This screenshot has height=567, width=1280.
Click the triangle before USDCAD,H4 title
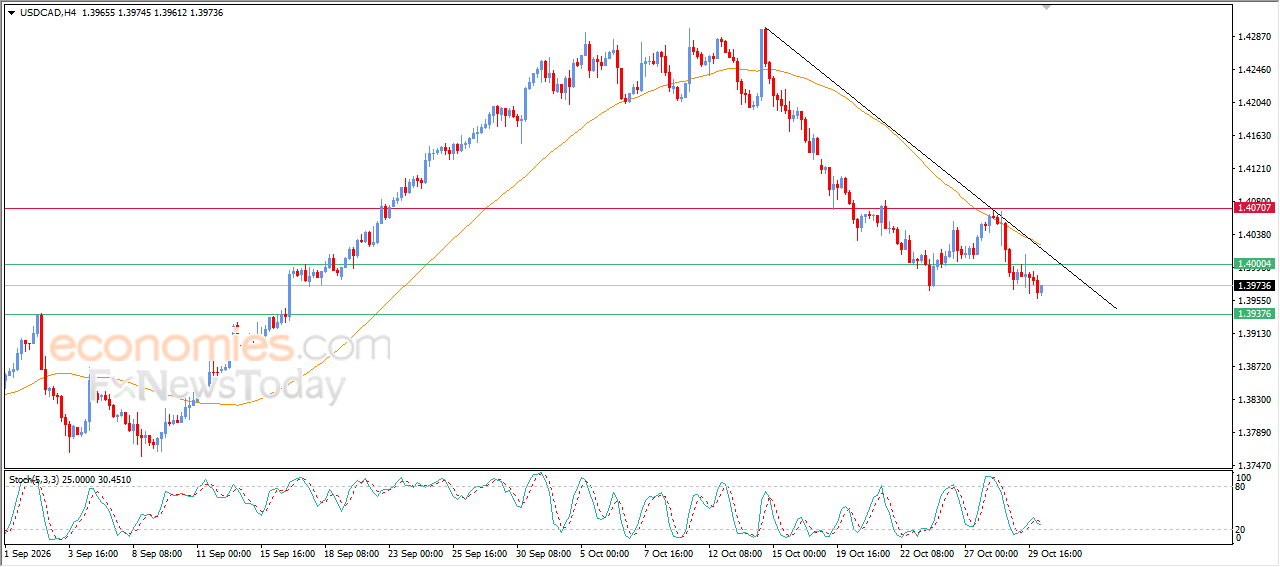[x=11, y=12]
